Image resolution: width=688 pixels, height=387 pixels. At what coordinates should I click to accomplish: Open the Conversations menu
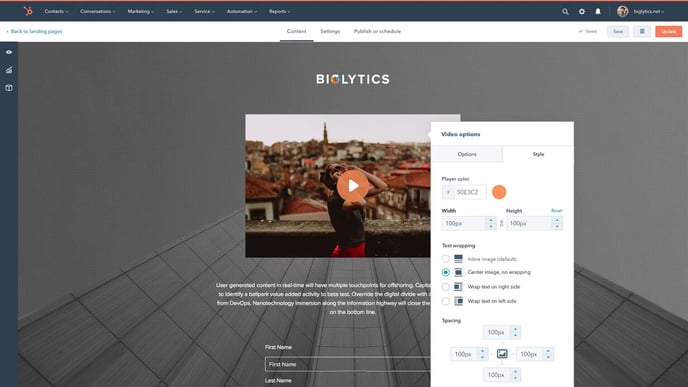tap(97, 11)
